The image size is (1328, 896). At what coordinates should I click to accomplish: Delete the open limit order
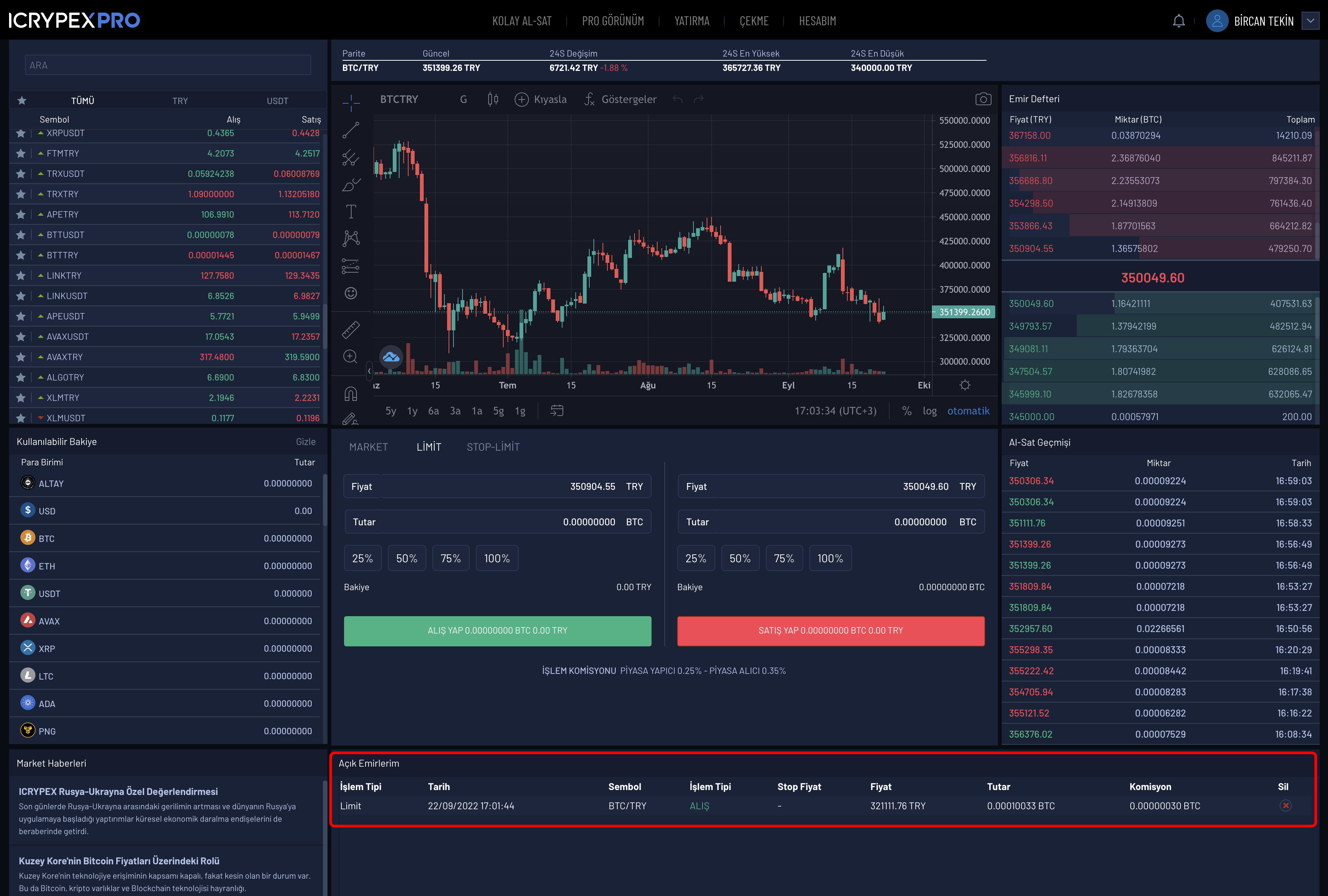click(1286, 806)
